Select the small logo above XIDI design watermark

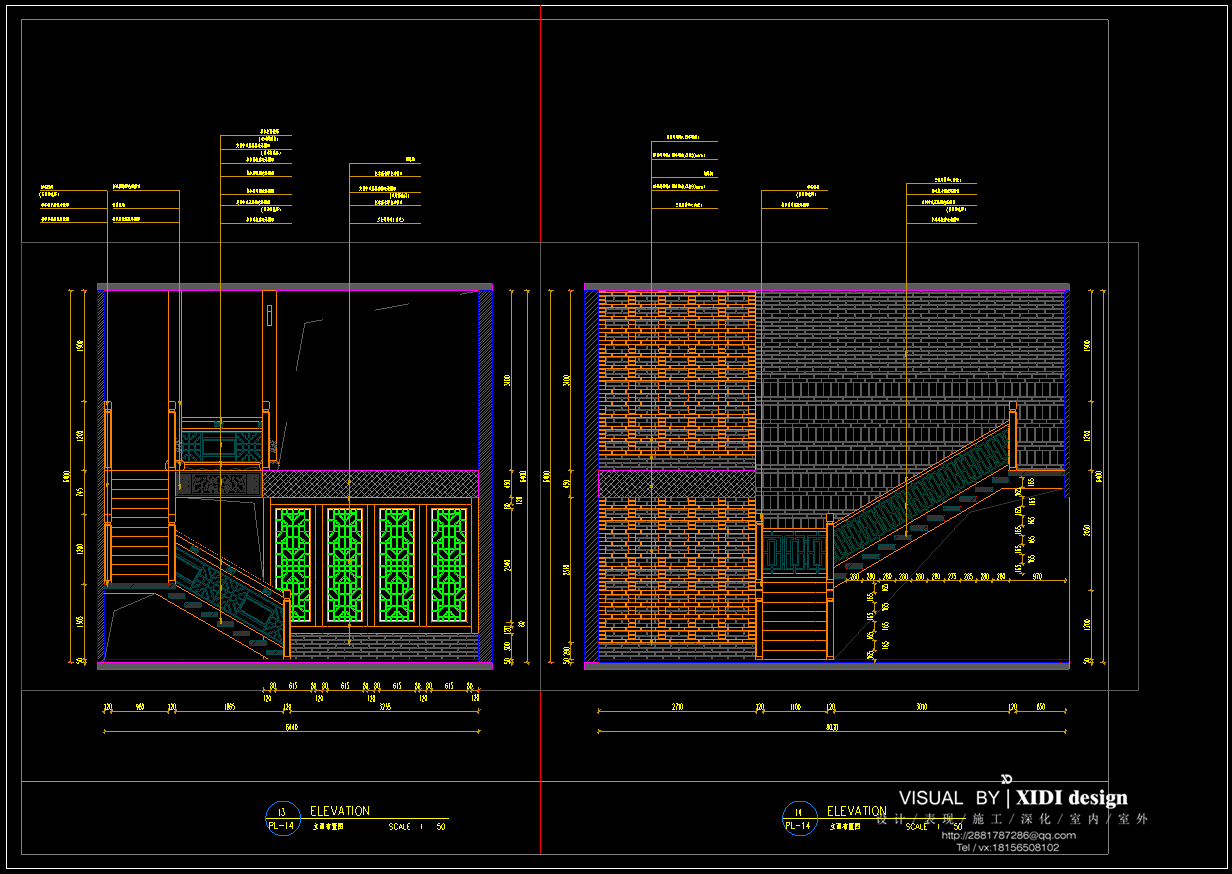(x=1007, y=779)
